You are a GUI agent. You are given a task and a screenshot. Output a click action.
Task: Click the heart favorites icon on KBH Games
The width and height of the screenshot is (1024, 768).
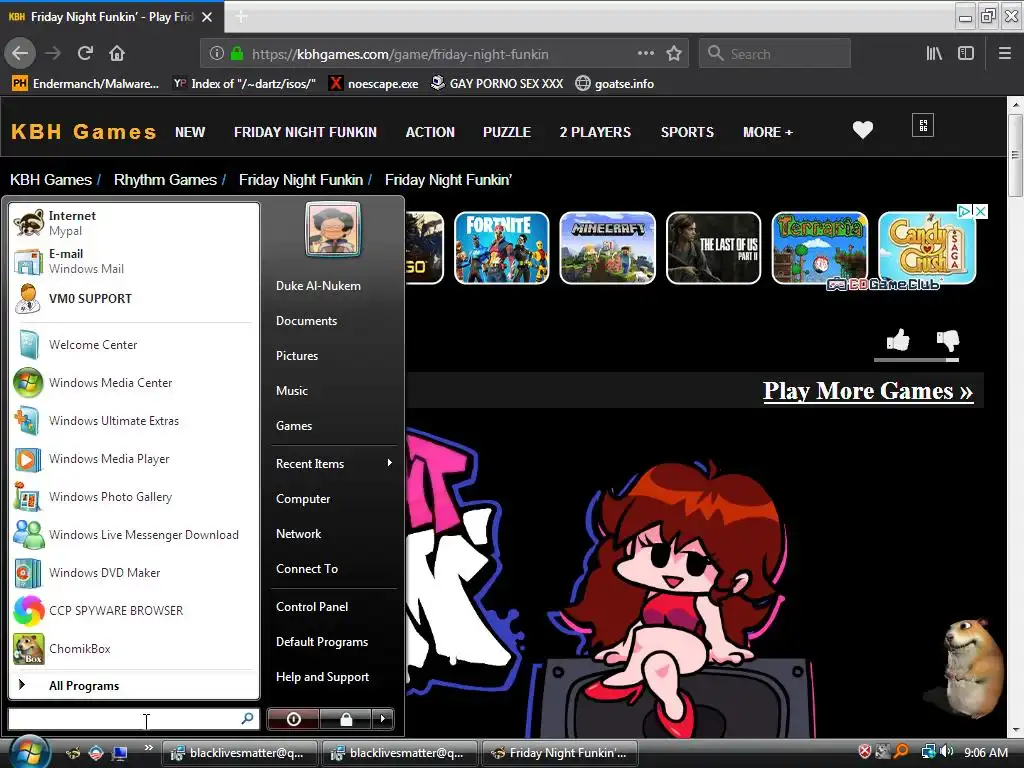point(863,130)
